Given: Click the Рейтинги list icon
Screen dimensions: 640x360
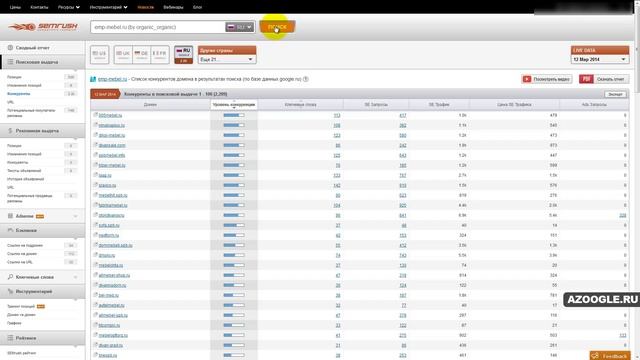Looking at the screenshot, I should coord(10,338).
